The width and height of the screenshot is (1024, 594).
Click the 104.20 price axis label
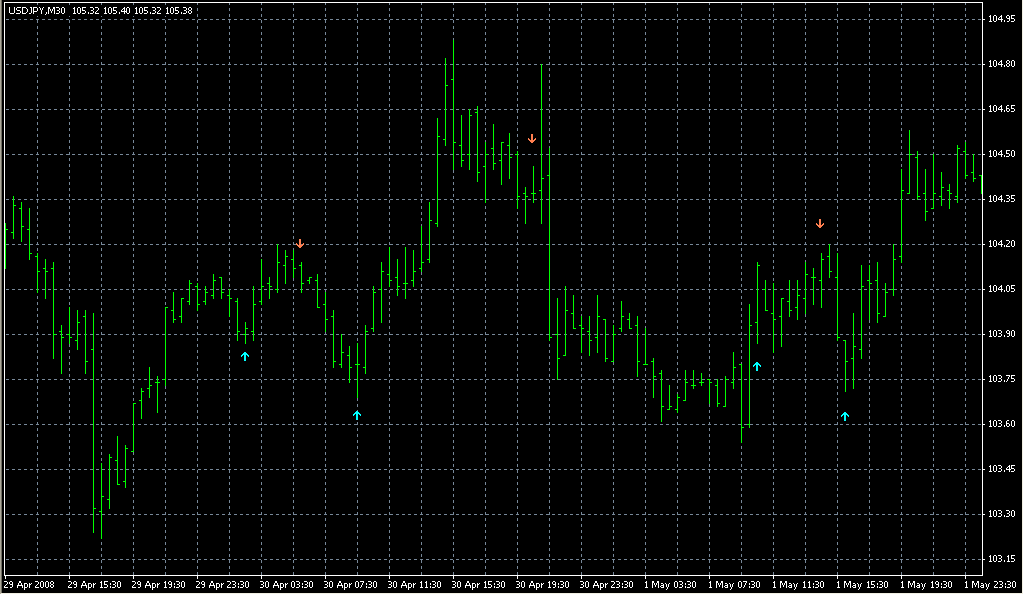coord(1001,244)
